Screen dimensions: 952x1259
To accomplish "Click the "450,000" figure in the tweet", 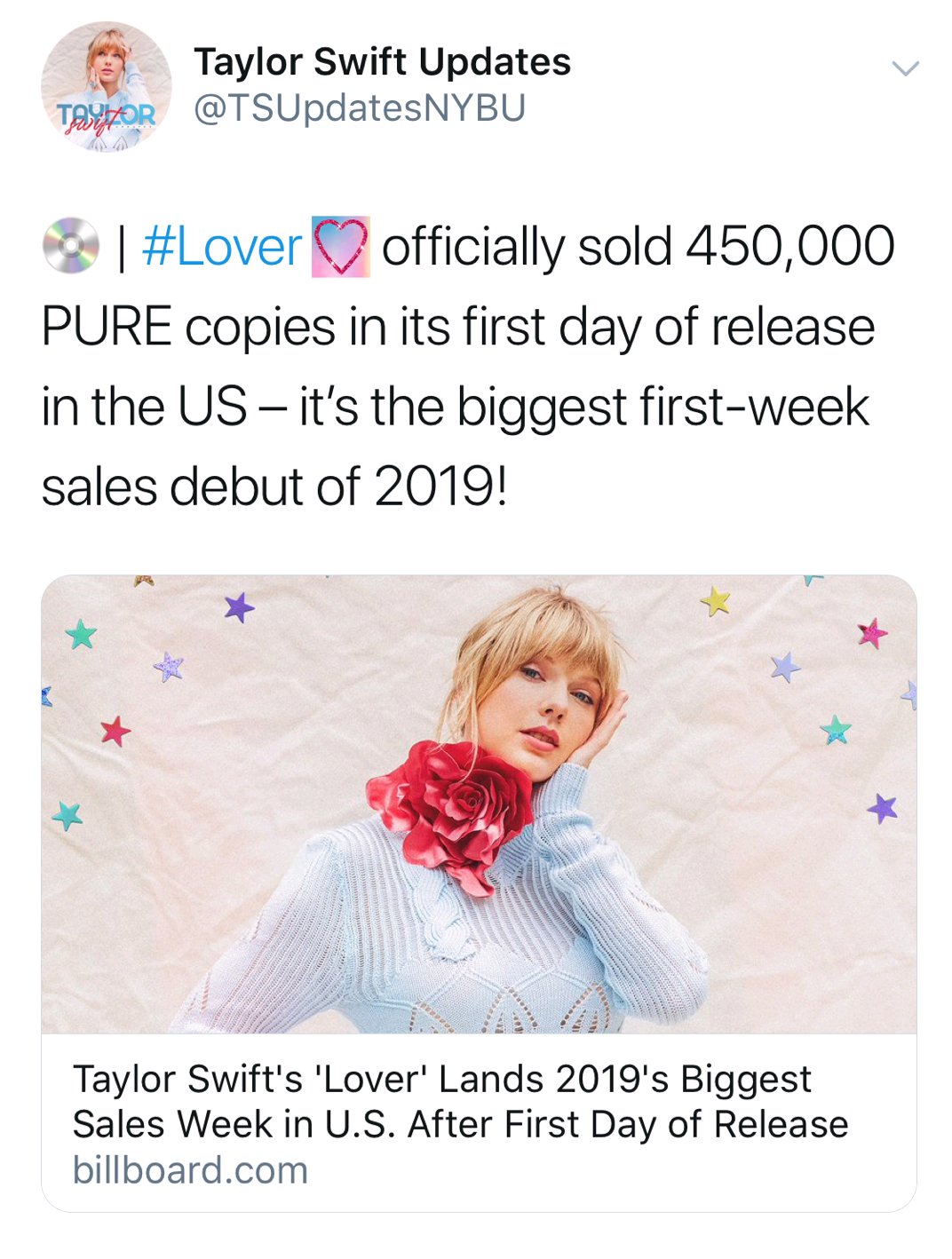I will click(x=789, y=246).
